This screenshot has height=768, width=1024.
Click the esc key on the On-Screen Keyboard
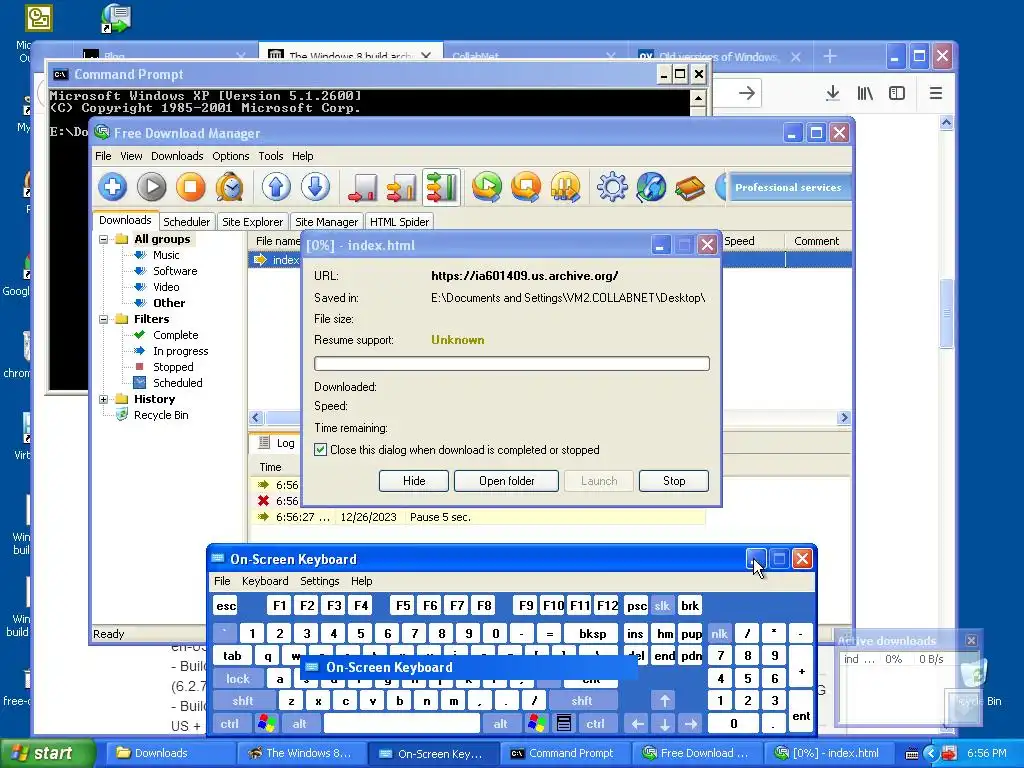(x=226, y=605)
